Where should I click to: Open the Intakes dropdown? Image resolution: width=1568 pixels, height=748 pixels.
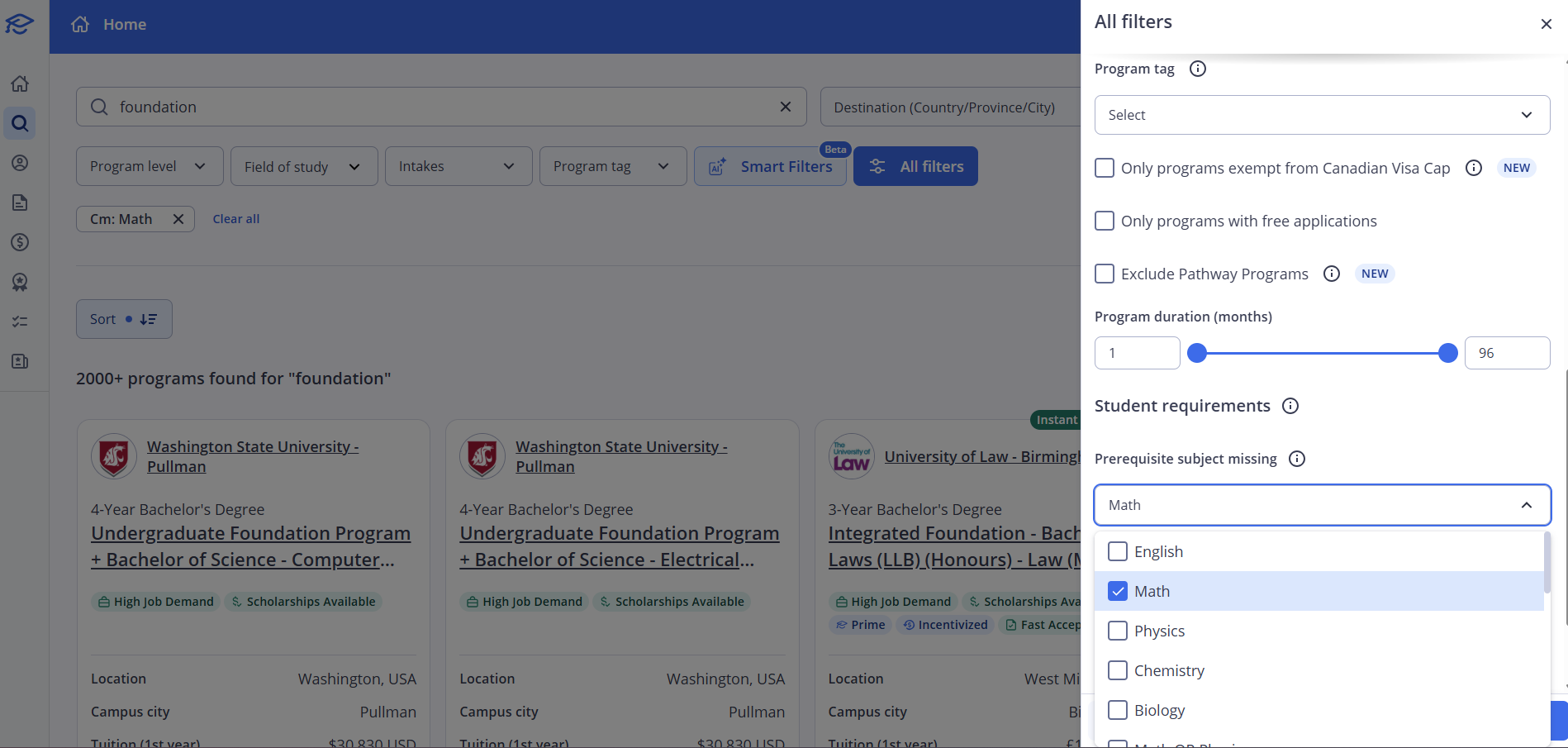pyautogui.click(x=459, y=166)
